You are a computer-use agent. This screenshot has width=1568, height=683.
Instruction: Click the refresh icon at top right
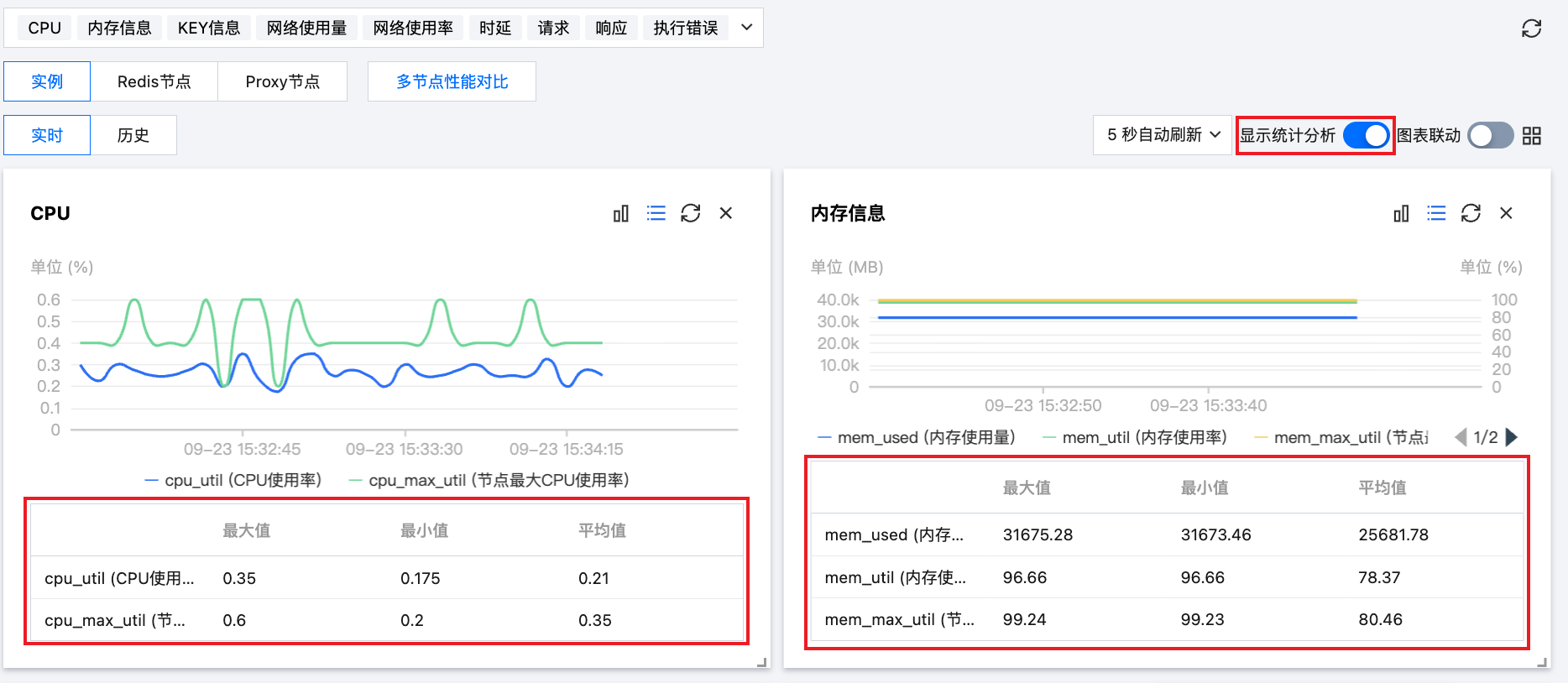click(1531, 29)
